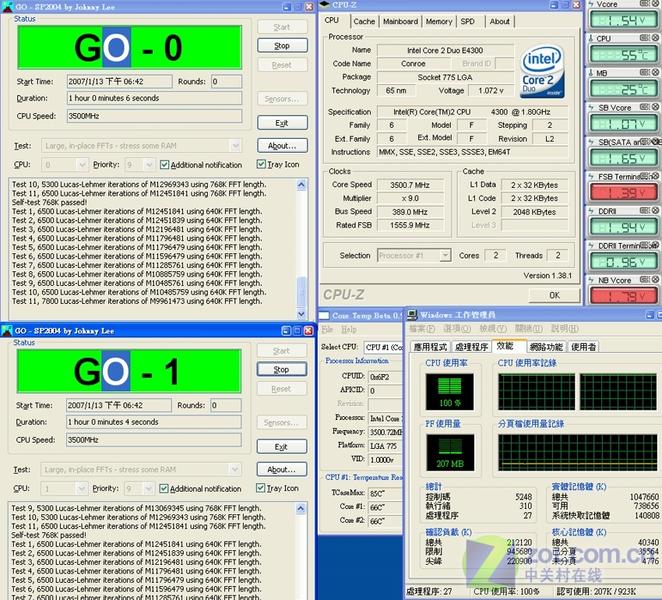Image resolution: width=662 pixels, height=600 pixels.
Task: Click the thermometer icon beside MB sensor label
Action: pos(591,73)
